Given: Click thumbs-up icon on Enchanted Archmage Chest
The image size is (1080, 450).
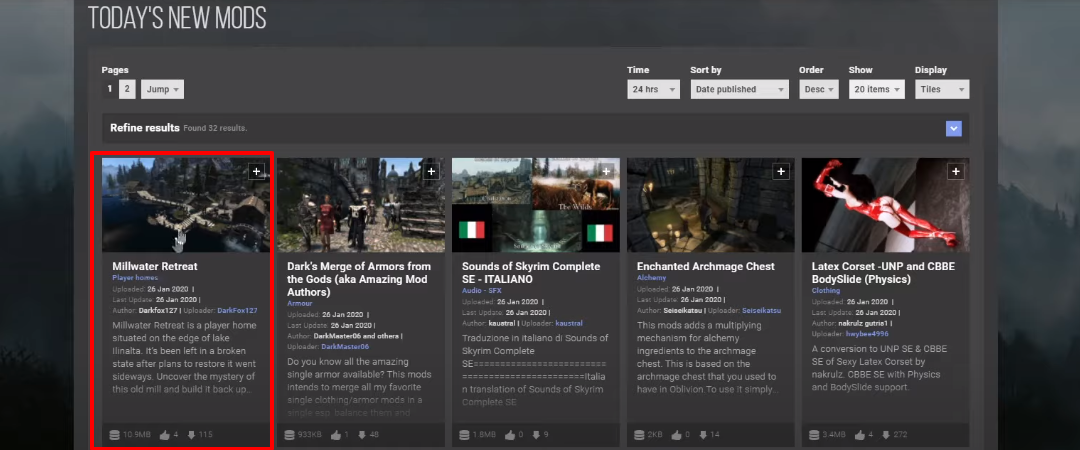Looking at the screenshot, I should (x=676, y=435).
